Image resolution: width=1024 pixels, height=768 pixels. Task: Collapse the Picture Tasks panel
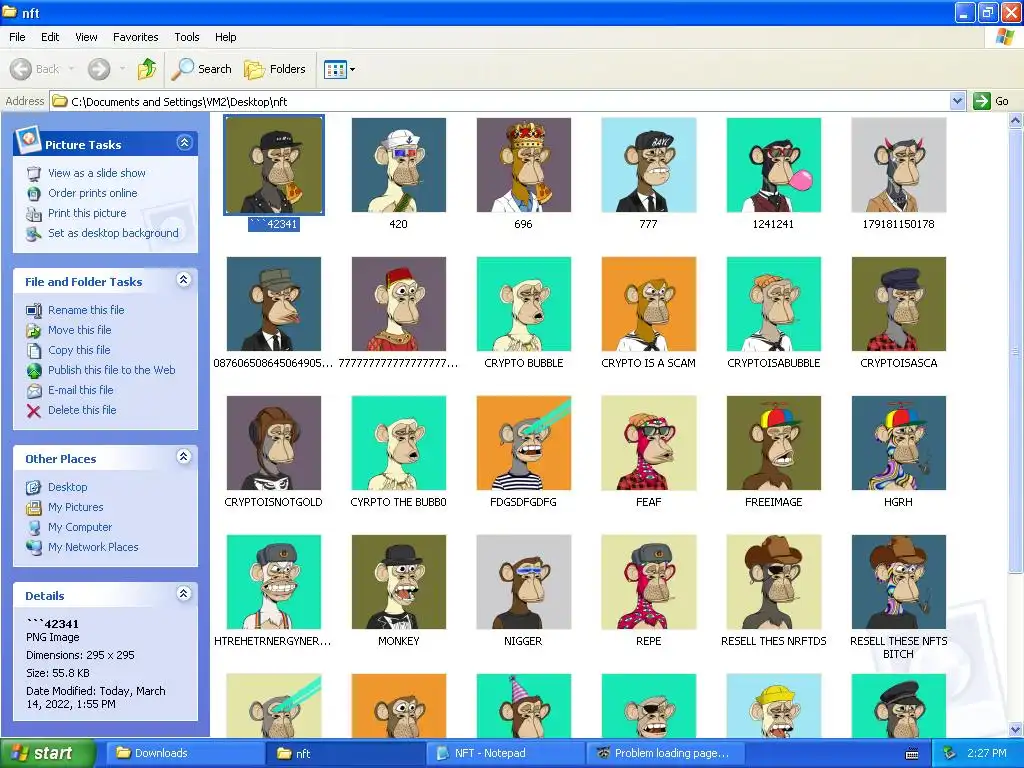184,143
